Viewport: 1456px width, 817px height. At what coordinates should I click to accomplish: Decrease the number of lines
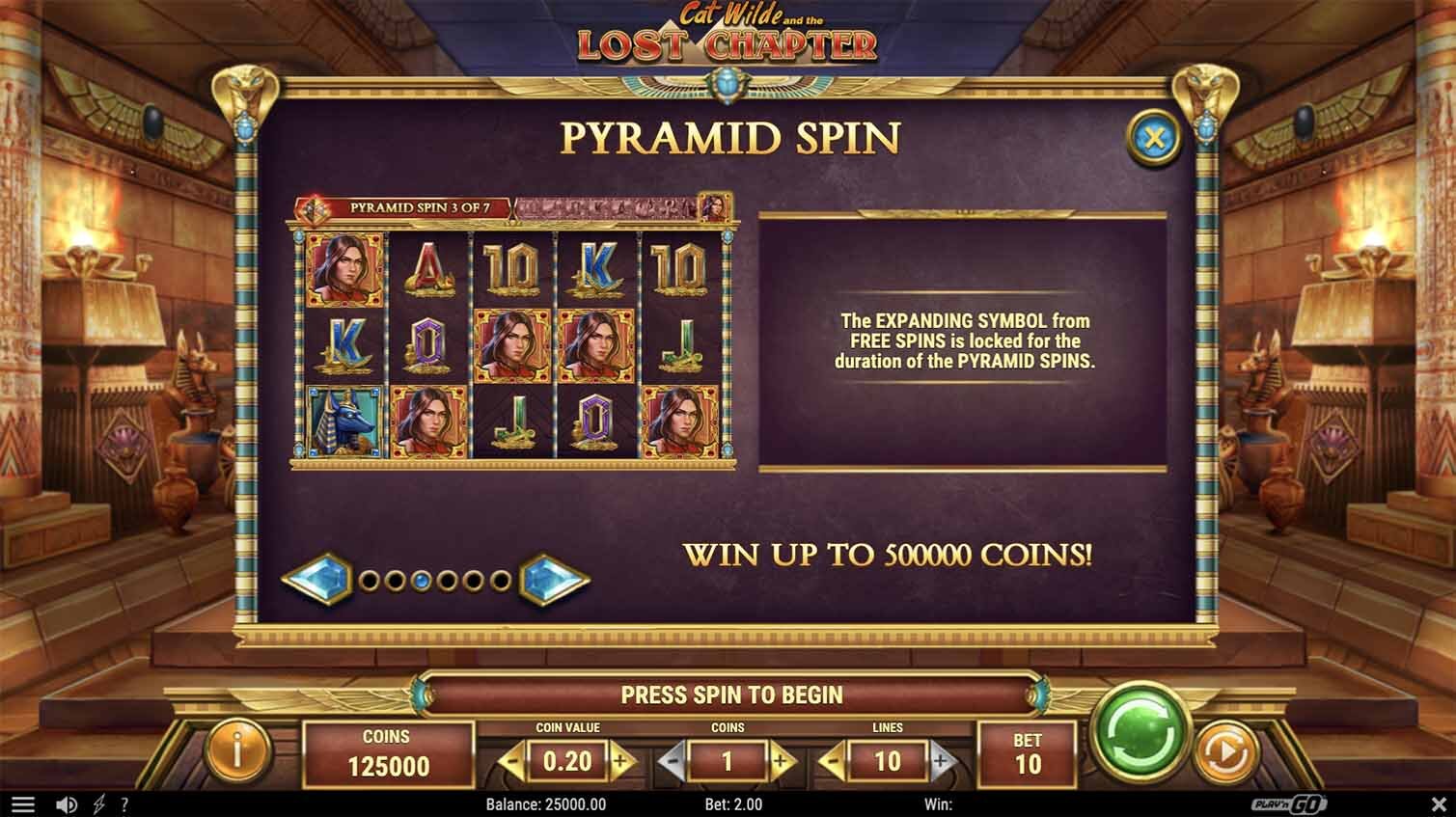pyautogui.click(x=832, y=762)
